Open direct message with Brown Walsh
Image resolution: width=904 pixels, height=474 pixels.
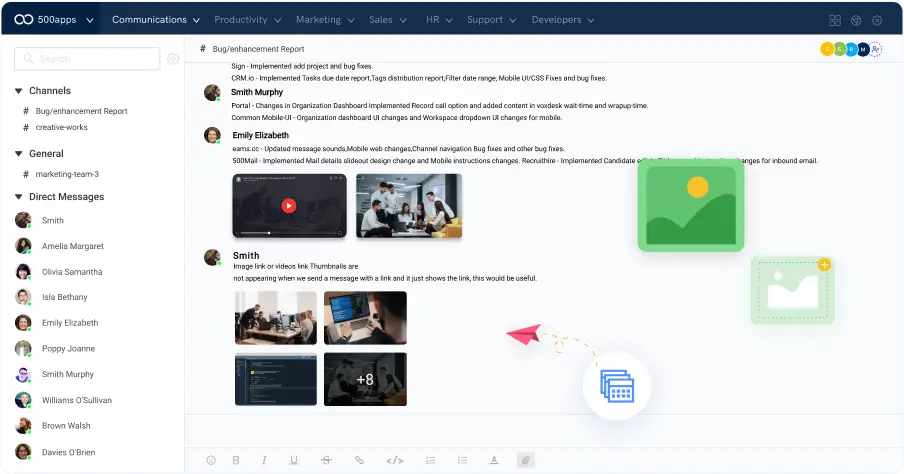click(52, 426)
